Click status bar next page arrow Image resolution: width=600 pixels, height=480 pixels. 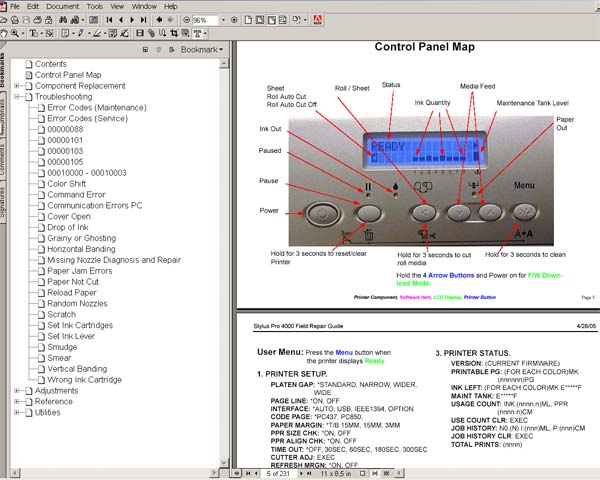[x=301, y=474]
